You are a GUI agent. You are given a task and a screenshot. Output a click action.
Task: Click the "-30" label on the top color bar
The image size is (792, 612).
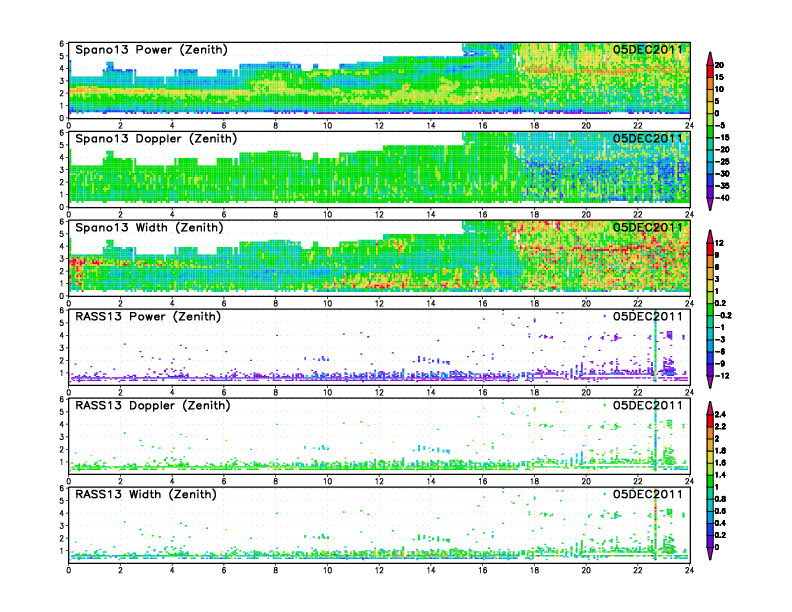tap(722, 174)
